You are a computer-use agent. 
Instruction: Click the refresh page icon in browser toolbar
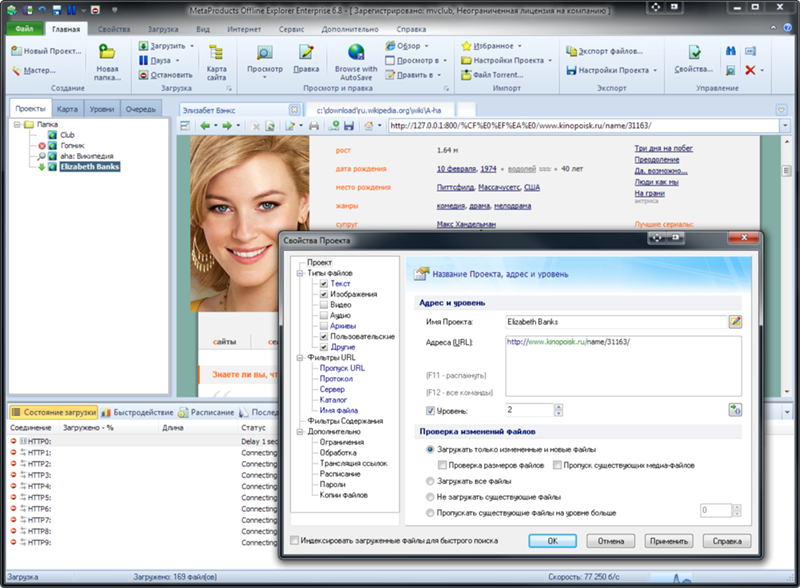270,126
